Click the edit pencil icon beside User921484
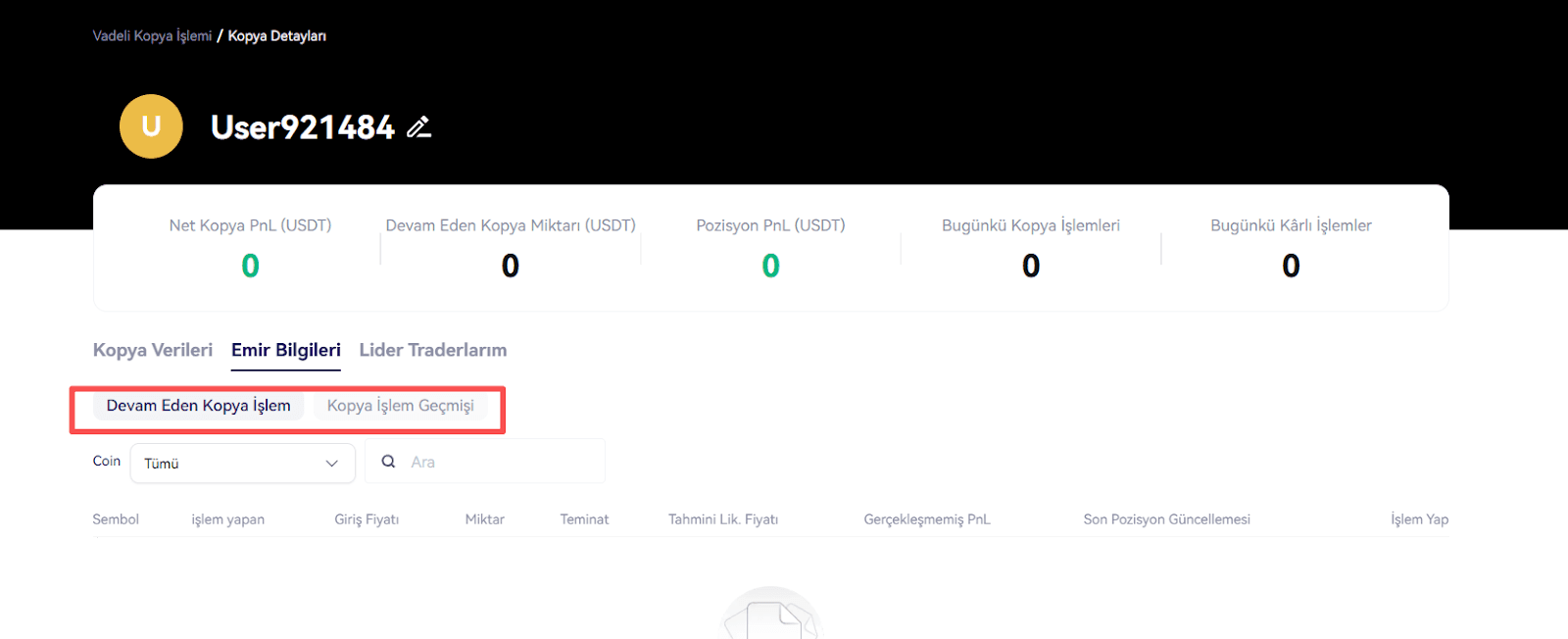The height and width of the screenshot is (639, 1568). coord(419,127)
